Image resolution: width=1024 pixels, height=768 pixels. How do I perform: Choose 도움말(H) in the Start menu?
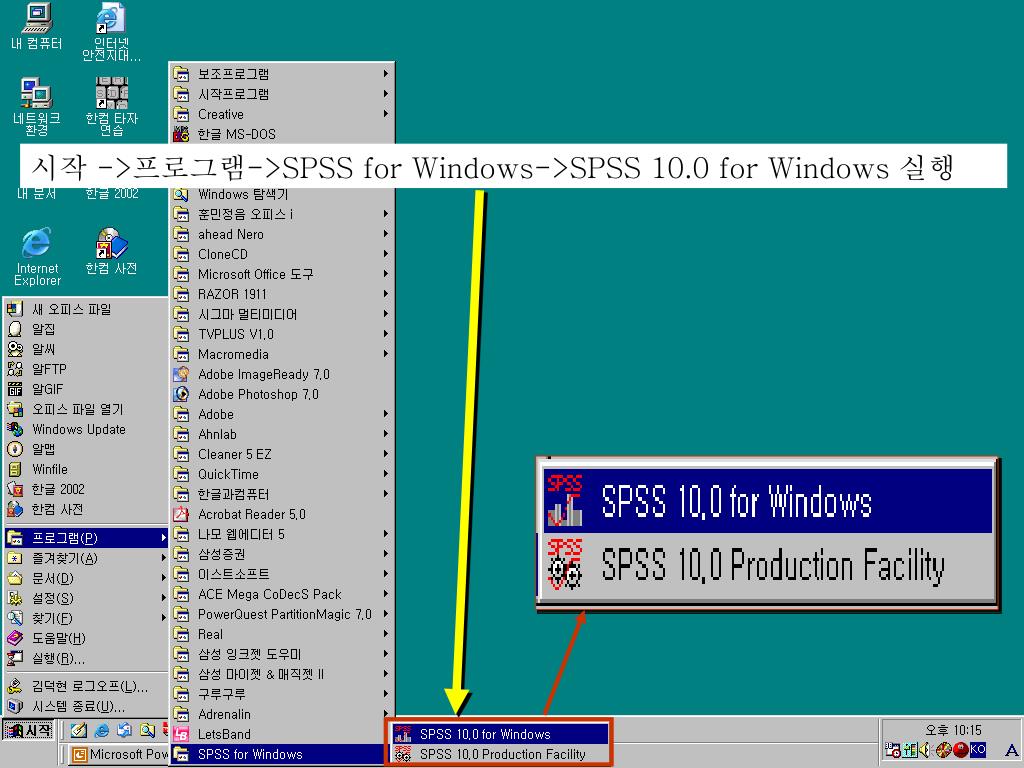point(85,638)
